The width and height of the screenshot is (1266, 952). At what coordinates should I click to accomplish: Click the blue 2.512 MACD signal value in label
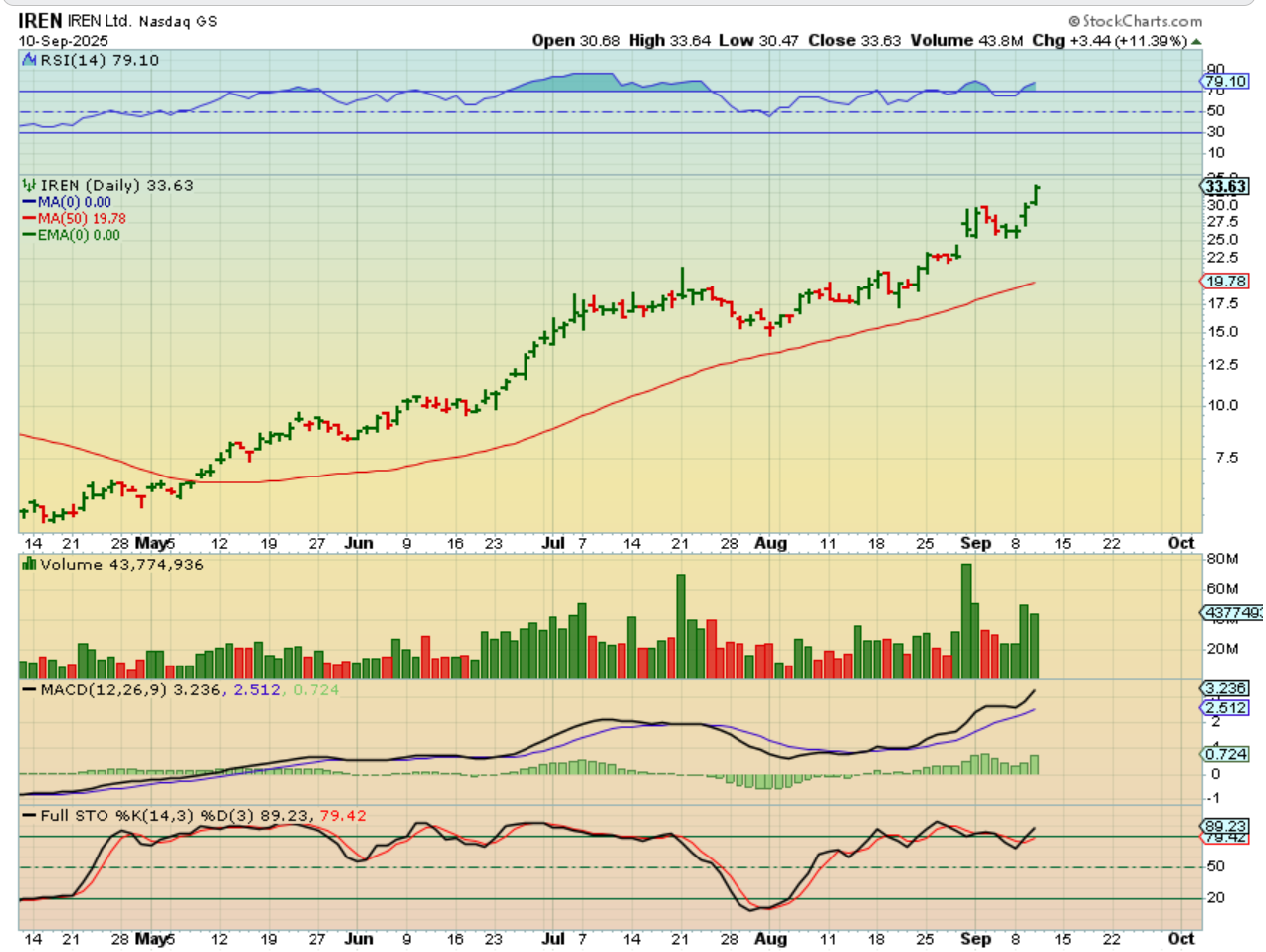tap(257, 689)
